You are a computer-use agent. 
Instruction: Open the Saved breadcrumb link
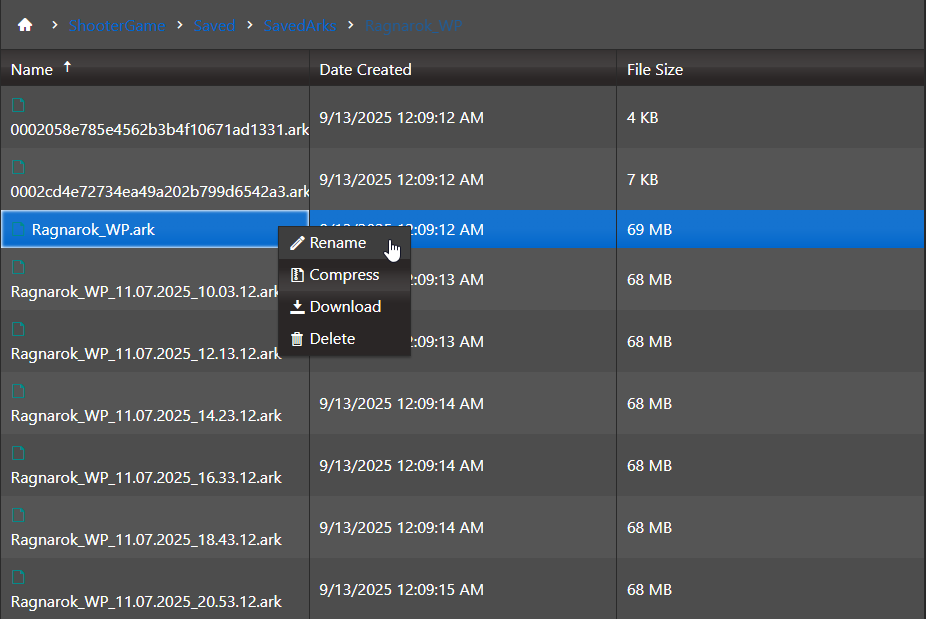[x=214, y=25]
